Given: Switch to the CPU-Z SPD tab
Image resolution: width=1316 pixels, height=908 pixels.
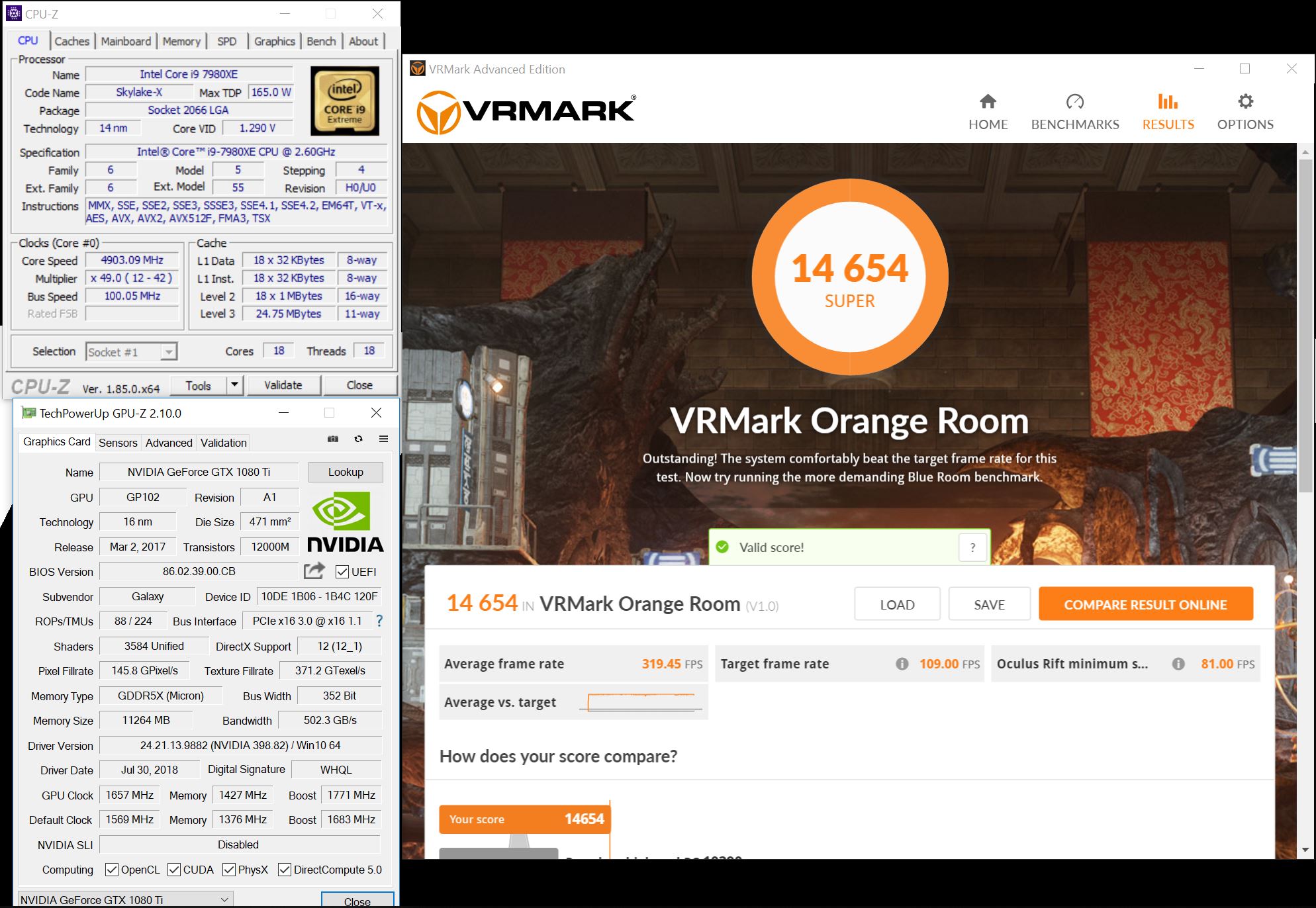Looking at the screenshot, I should click(227, 41).
